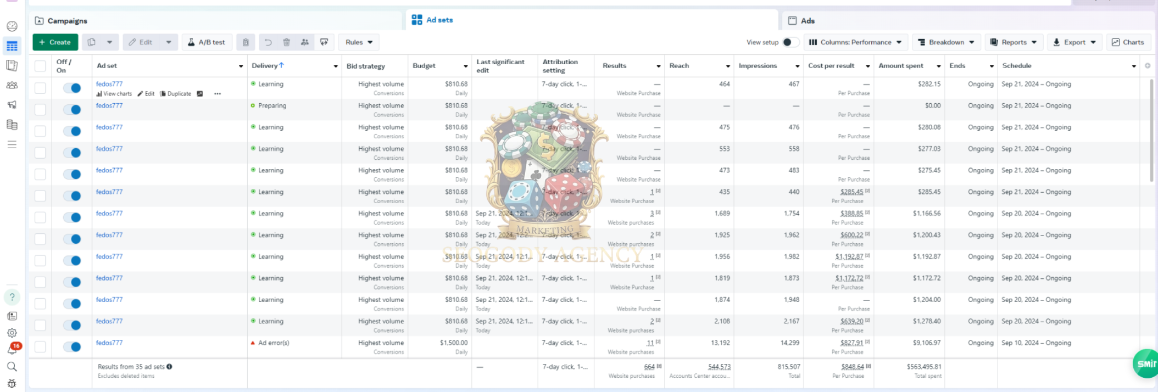The height and width of the screenshot is (392, 1158).
Task: Sort by the Amount spent column header
Action: click(x=900, y=66)
